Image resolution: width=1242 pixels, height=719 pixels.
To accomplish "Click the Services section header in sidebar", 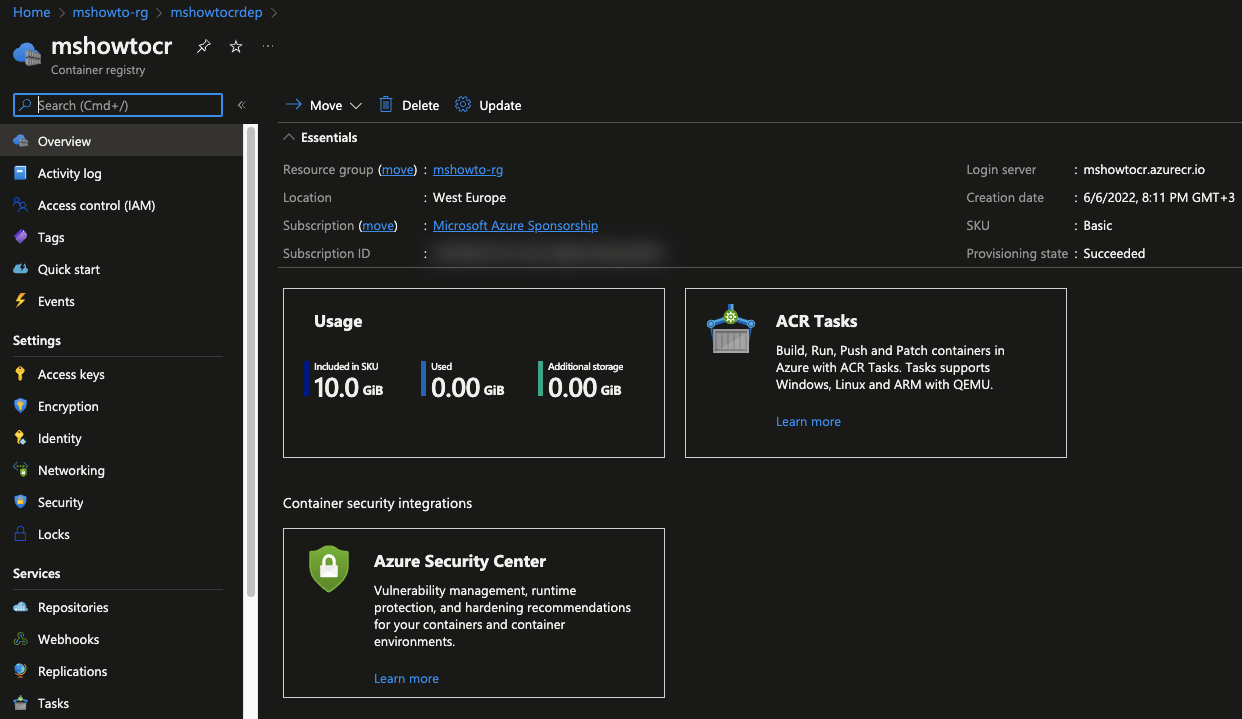I will (x=37, y=574).
